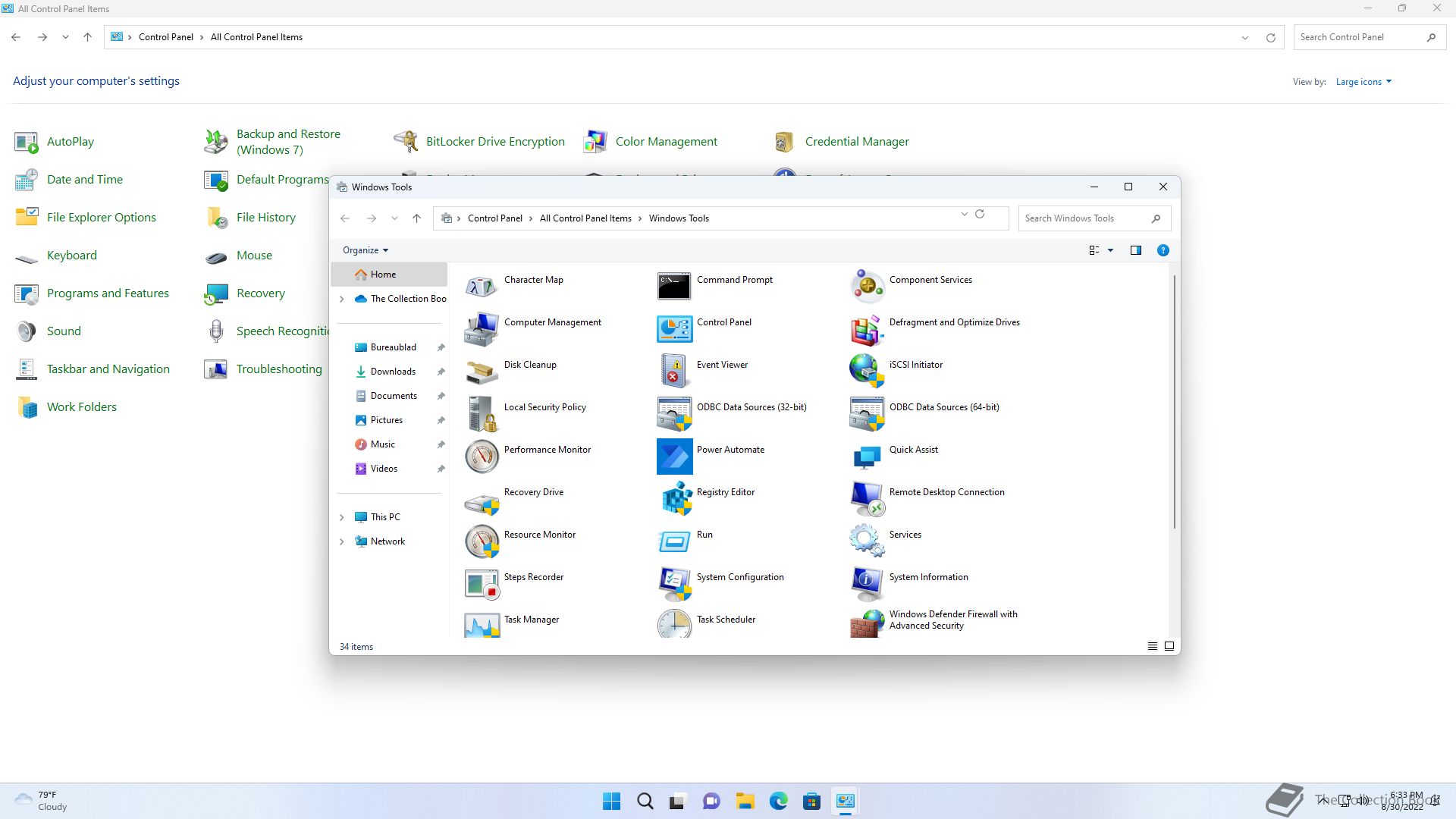Open Defragment and Optimize Drives icon
Viewport: 1456px width, 819px height.
click(x=867, y=329)
